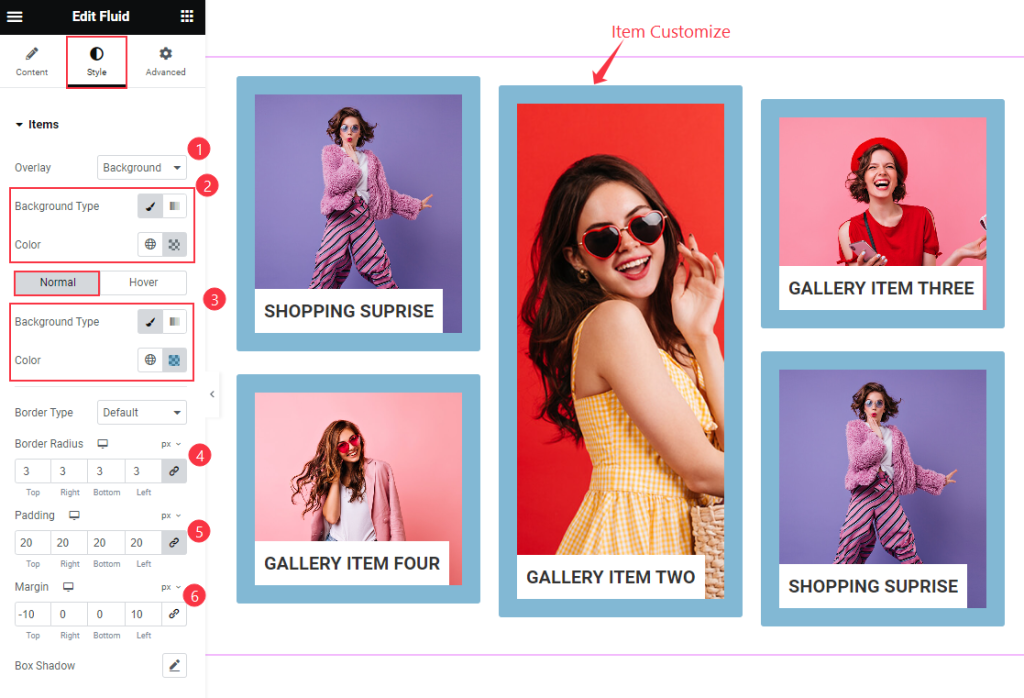1024x698 pixels.
Task: Click the Margin Top input field
Action: 33,614
